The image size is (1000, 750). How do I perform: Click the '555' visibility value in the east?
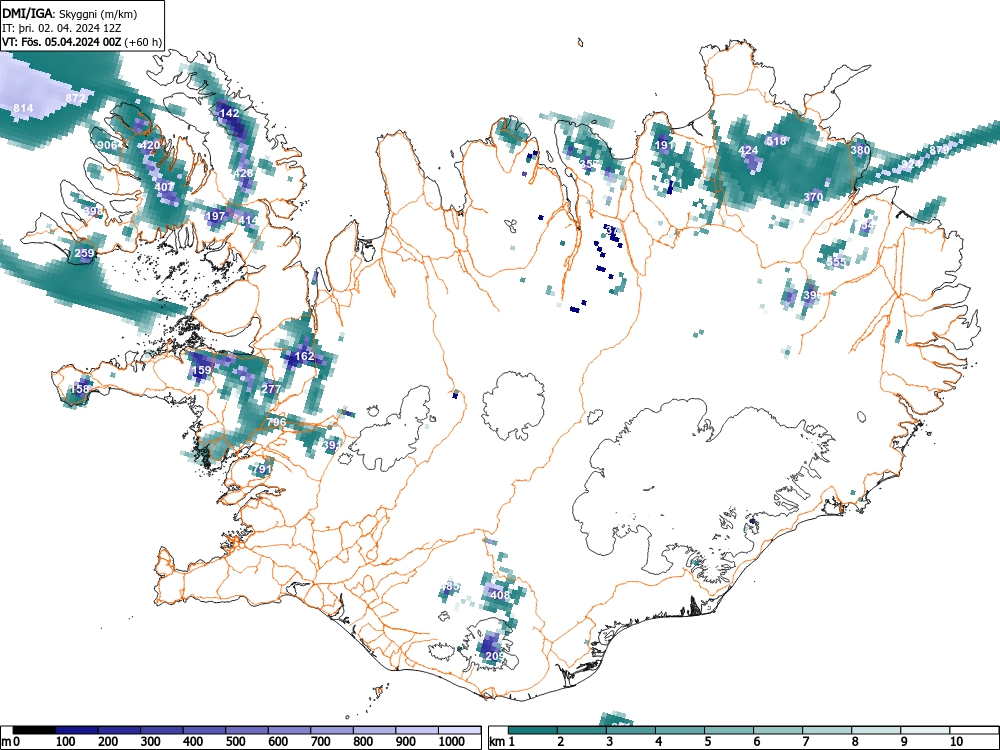(x=836, y=262)
